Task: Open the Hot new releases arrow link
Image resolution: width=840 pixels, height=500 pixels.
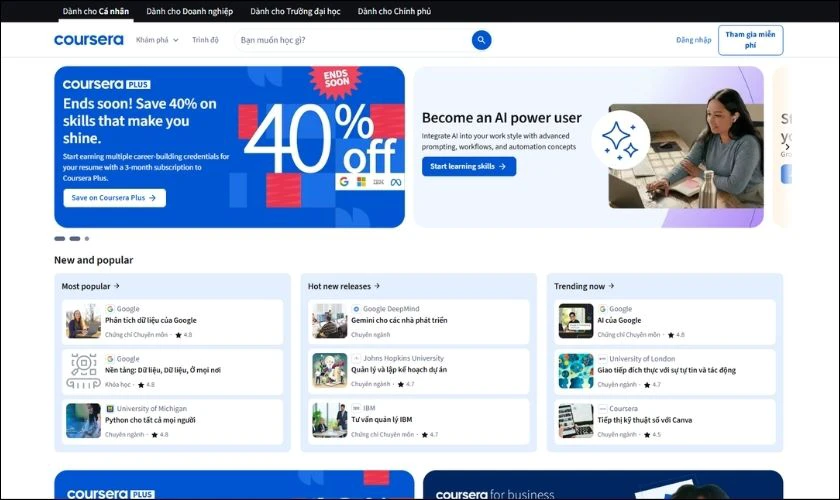Action: point(344,286)
